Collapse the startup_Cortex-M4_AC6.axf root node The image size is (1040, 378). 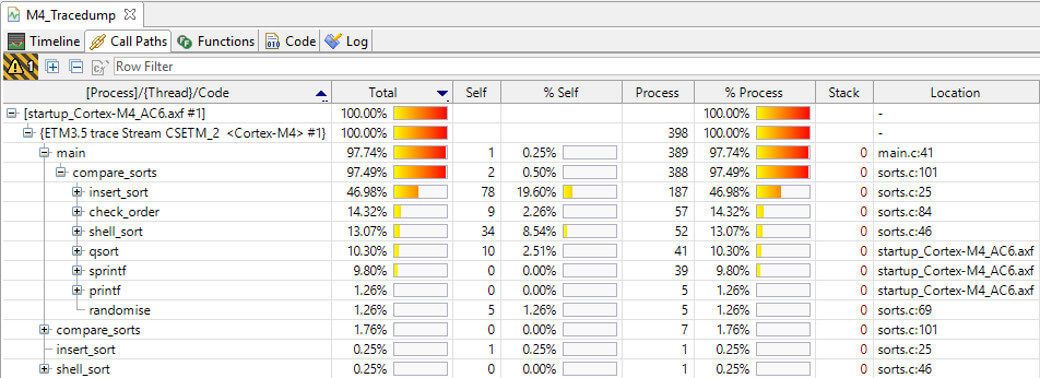(11, 113)
